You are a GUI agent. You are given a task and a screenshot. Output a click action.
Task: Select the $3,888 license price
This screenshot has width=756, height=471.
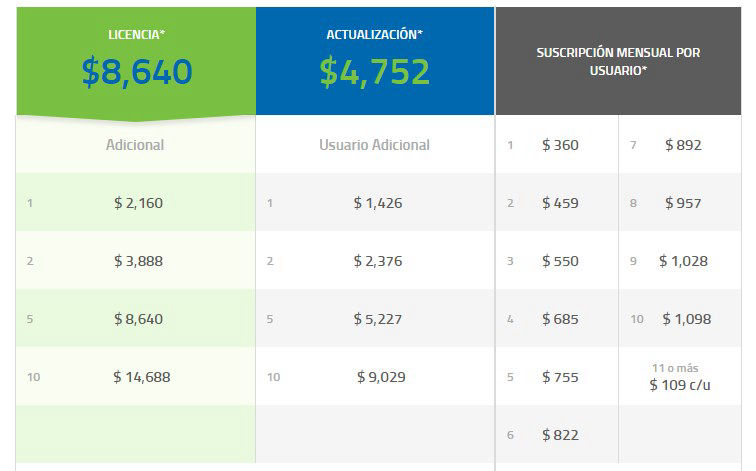click(x=138, y=261)
